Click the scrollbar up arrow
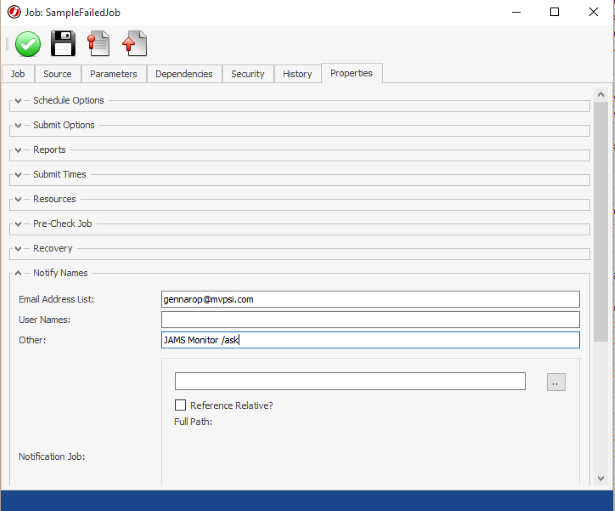The height and width of the screenshot is (511, 615). [x=600, y=95]
